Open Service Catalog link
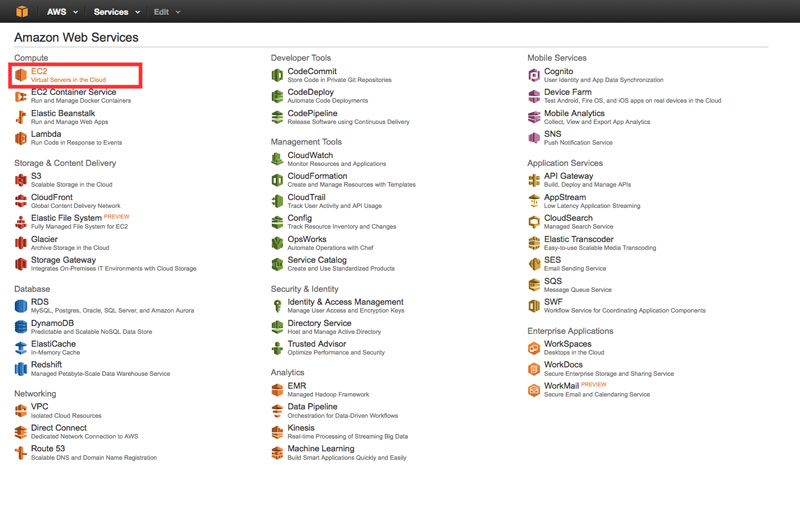Screen dimensions: 800x530 [x=317, y=260]
